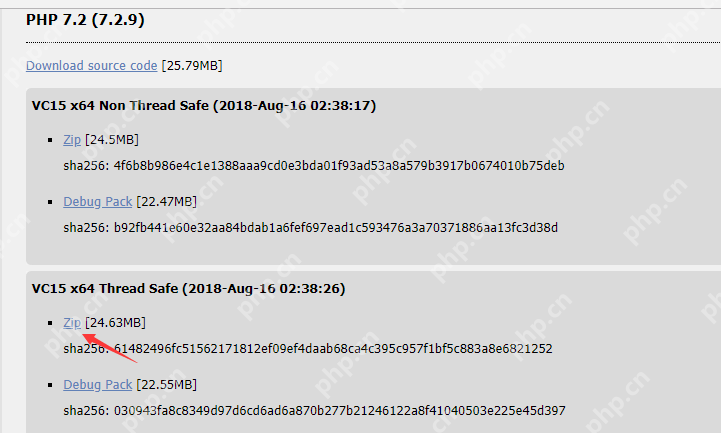Click the [24.63MB] file size label

(x=115, y=323)
